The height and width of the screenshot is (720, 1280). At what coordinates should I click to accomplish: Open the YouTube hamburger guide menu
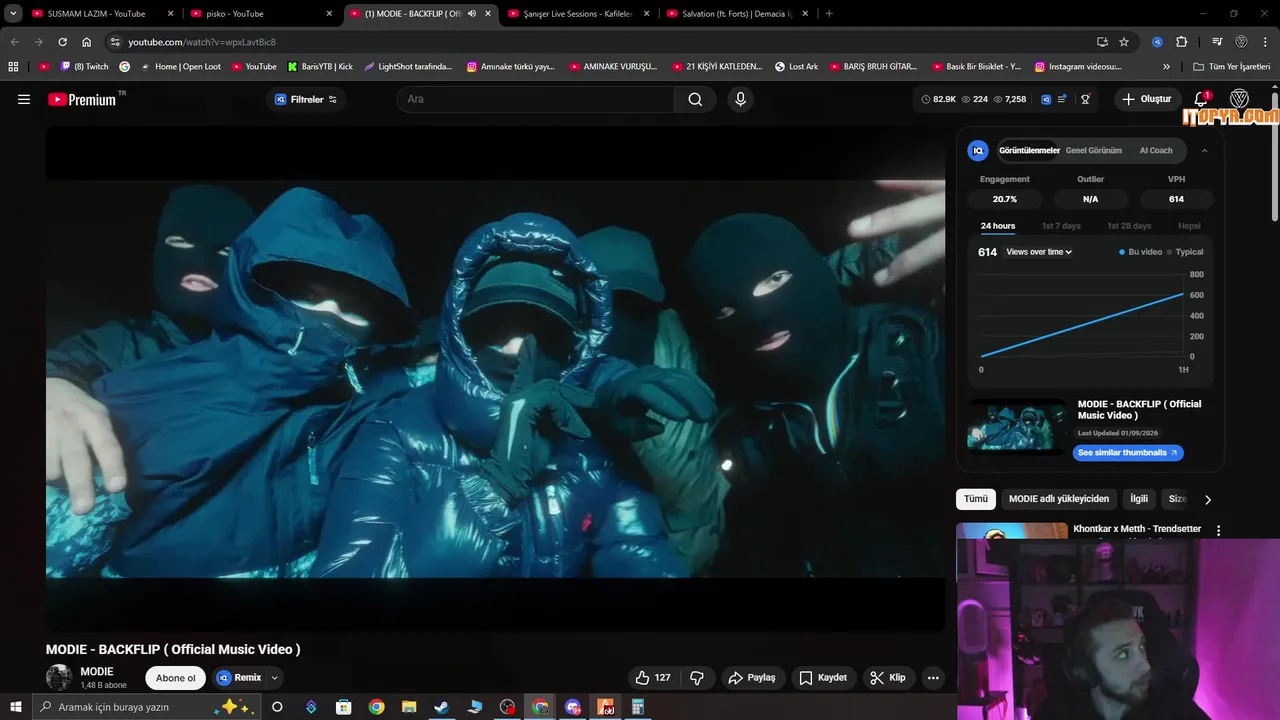[24, 99]
